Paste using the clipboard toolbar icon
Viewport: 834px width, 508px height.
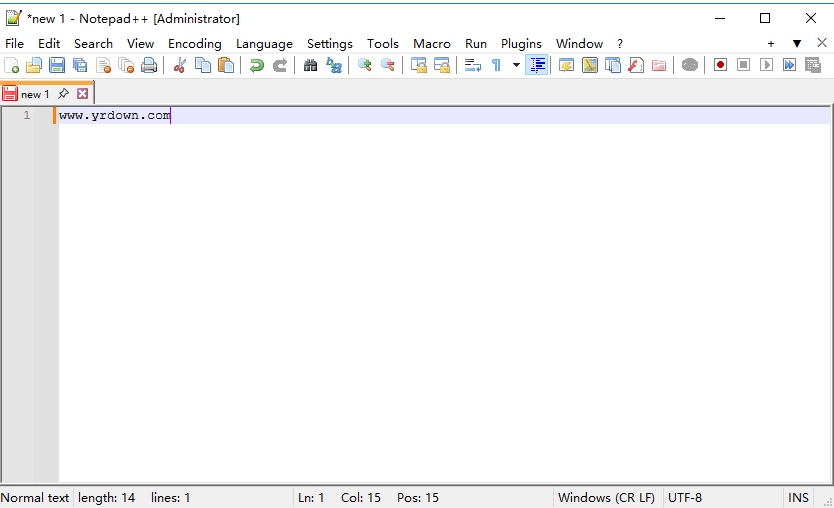click(x=226, y=65)
